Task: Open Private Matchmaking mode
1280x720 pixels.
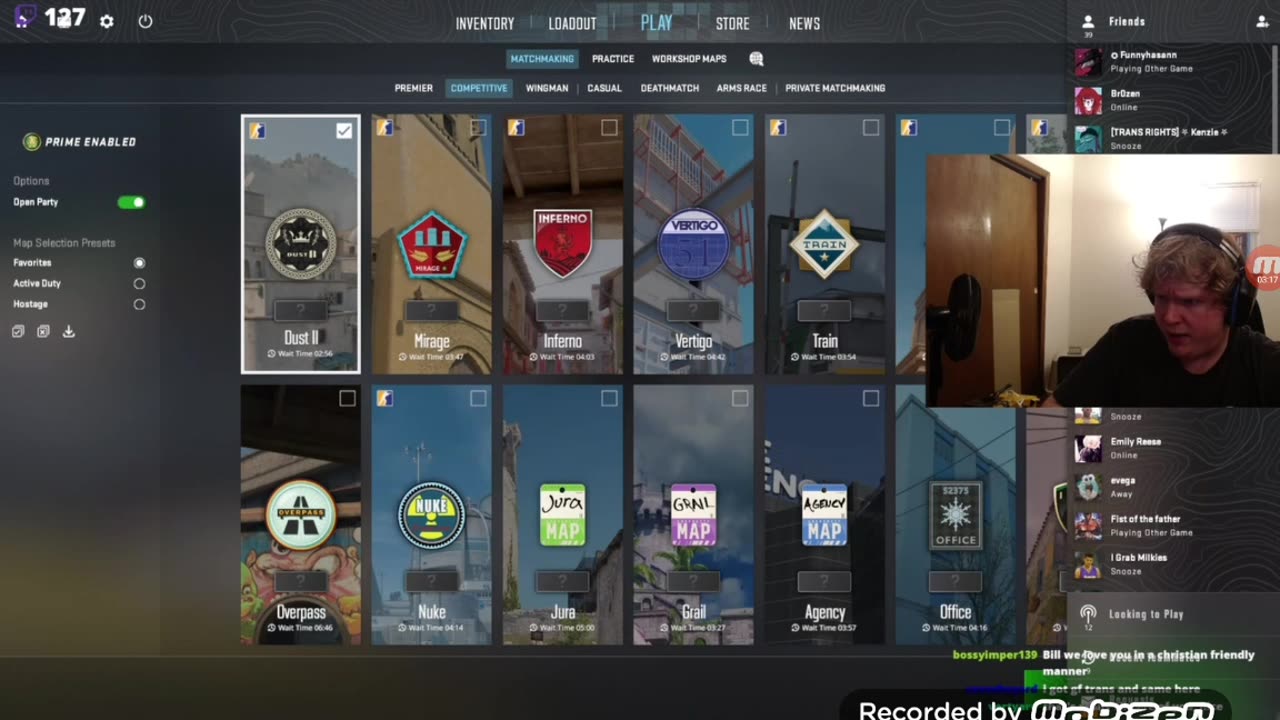Action: tap(835, 88)
